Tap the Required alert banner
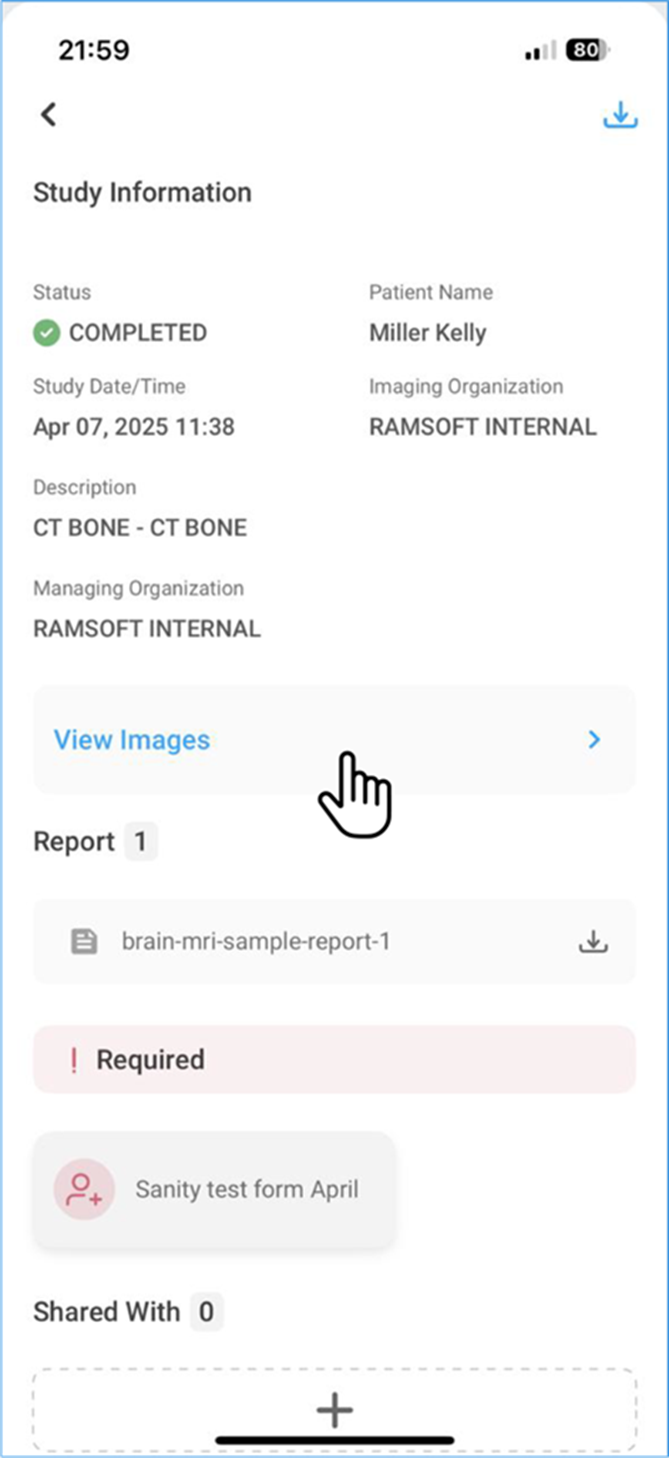The image size is (669, 1458). [x=334, y=1059]
